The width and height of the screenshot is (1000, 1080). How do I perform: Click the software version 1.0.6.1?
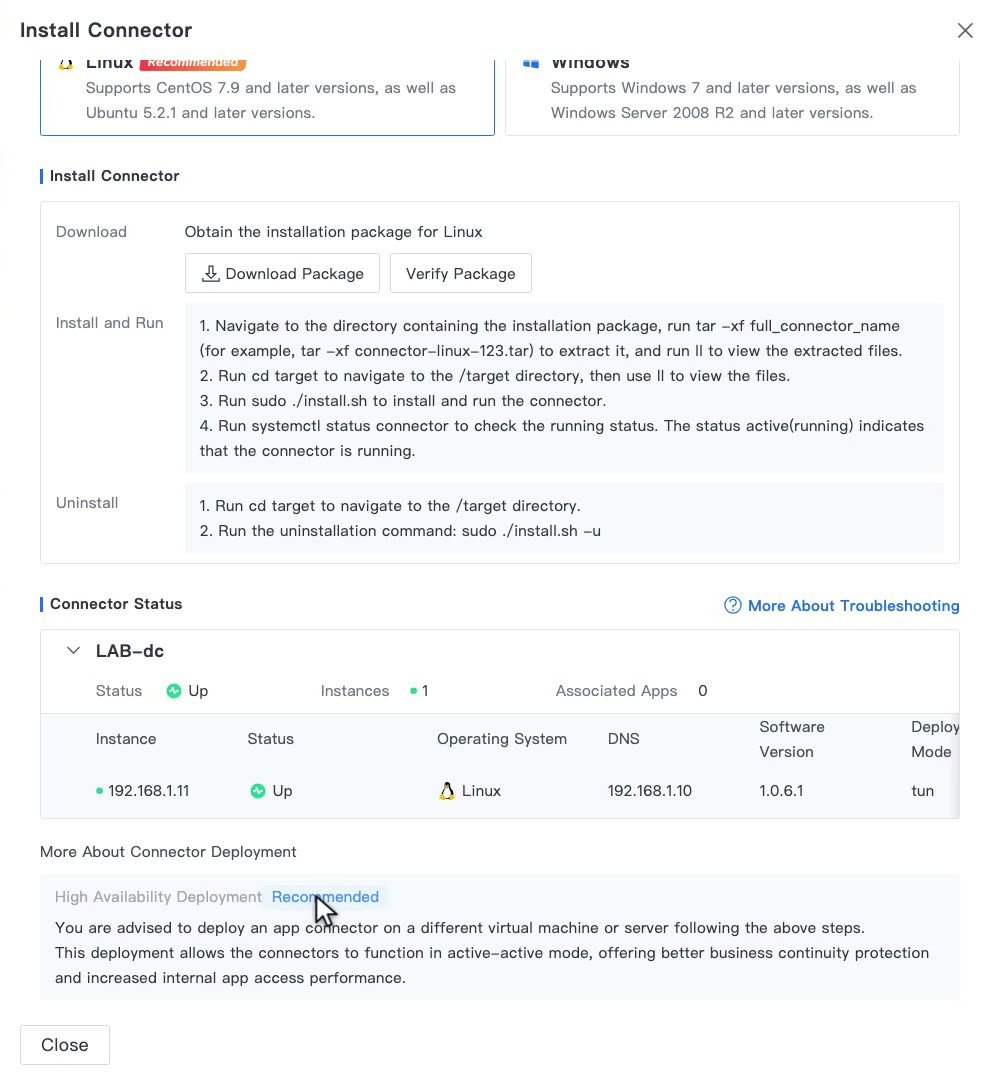coord(781,791)
